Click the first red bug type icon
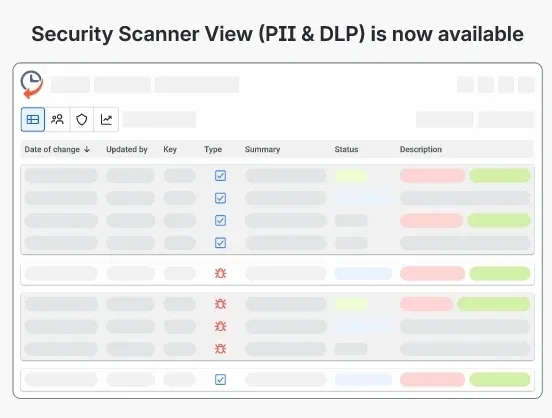Viewport: 552px width, 418px height. point(220,273)
